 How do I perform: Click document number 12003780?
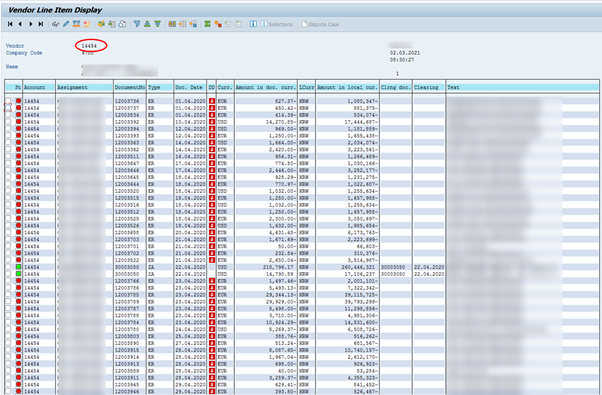point(127,329)
